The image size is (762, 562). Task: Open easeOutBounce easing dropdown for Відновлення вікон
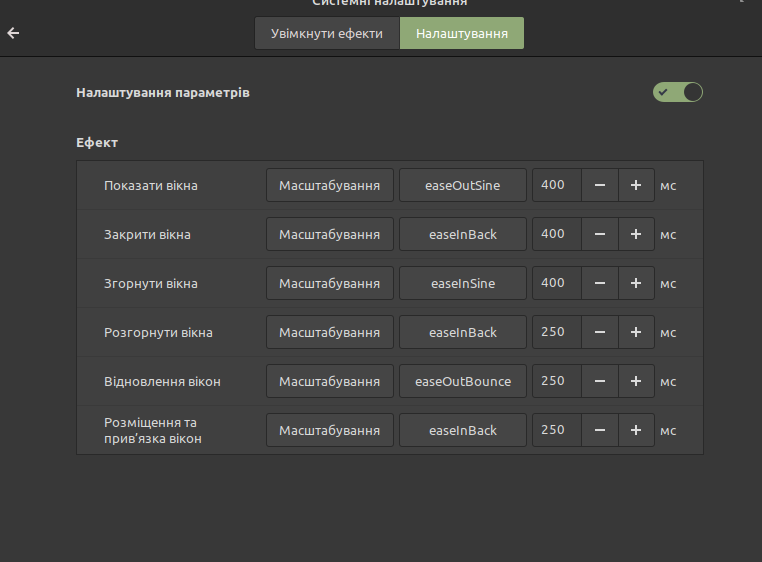463,382
